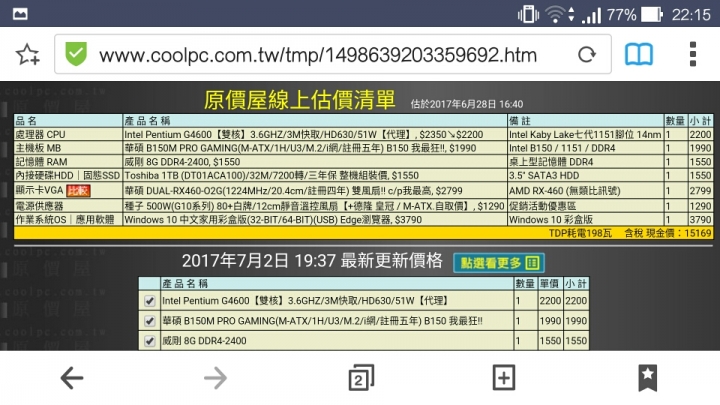
Task: Uncheck the B150M PRO GAMING checkbox
Action: (150, 321)
